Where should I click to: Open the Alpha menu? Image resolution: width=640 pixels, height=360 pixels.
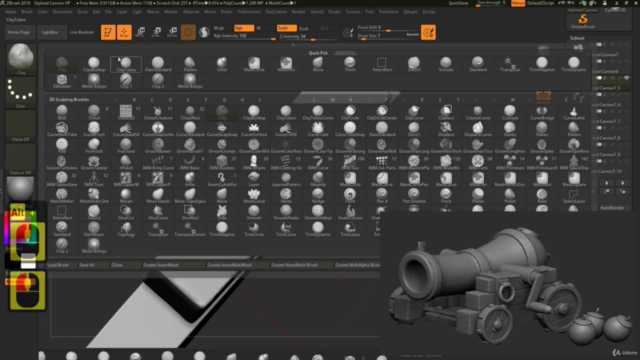tap(11, 12)
